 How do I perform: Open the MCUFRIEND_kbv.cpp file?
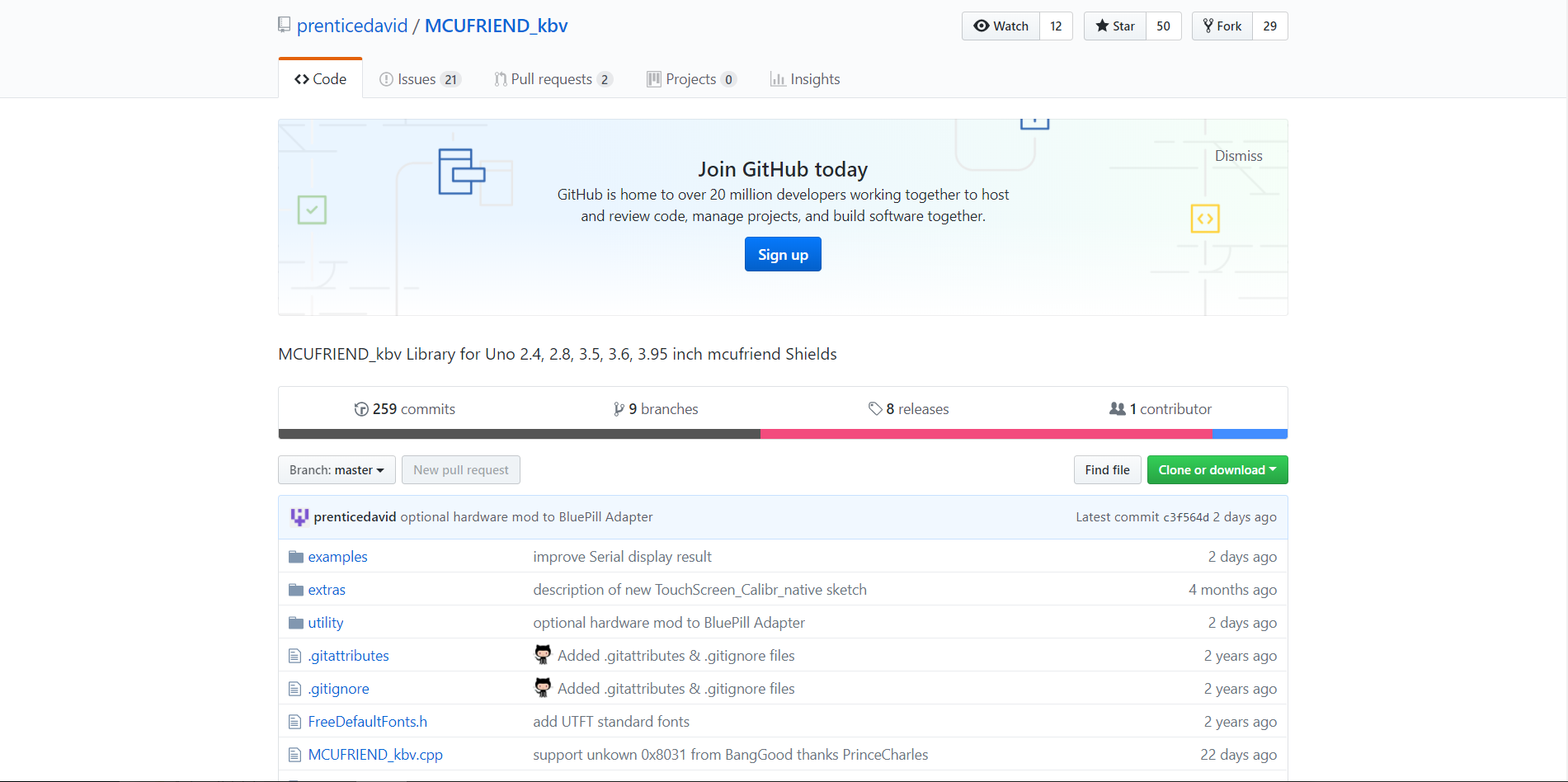pyautogui.click(x=375, y=755)
